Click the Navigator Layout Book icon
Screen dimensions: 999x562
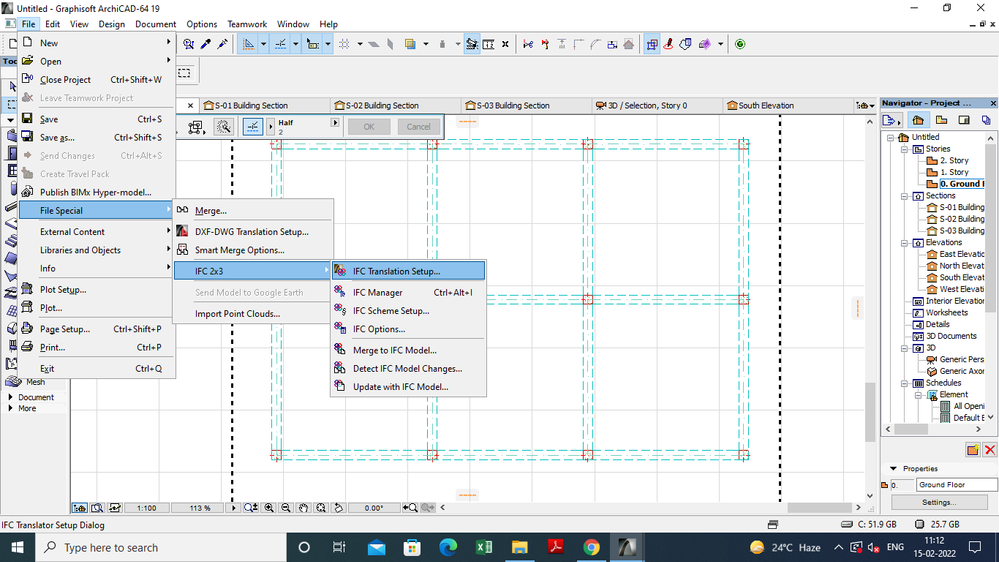(964, 120)
